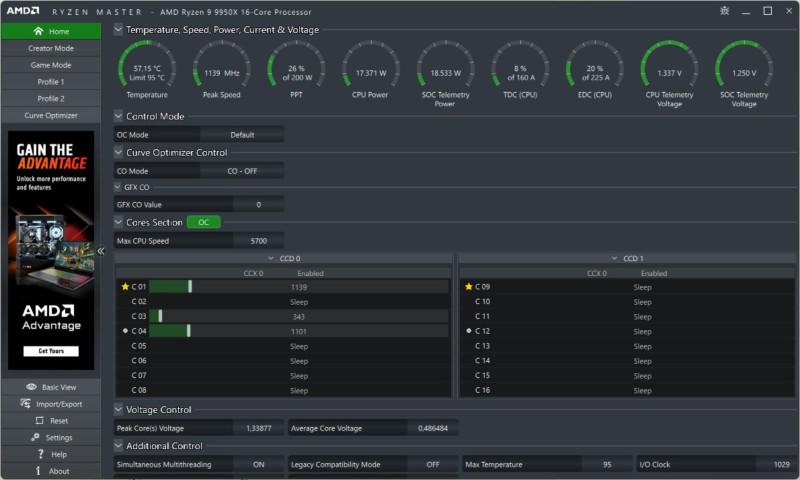Viewport: 800px width, 480px height.
Task: Open Import/Export
Action: pyautogui.click(x=51, y=404)
